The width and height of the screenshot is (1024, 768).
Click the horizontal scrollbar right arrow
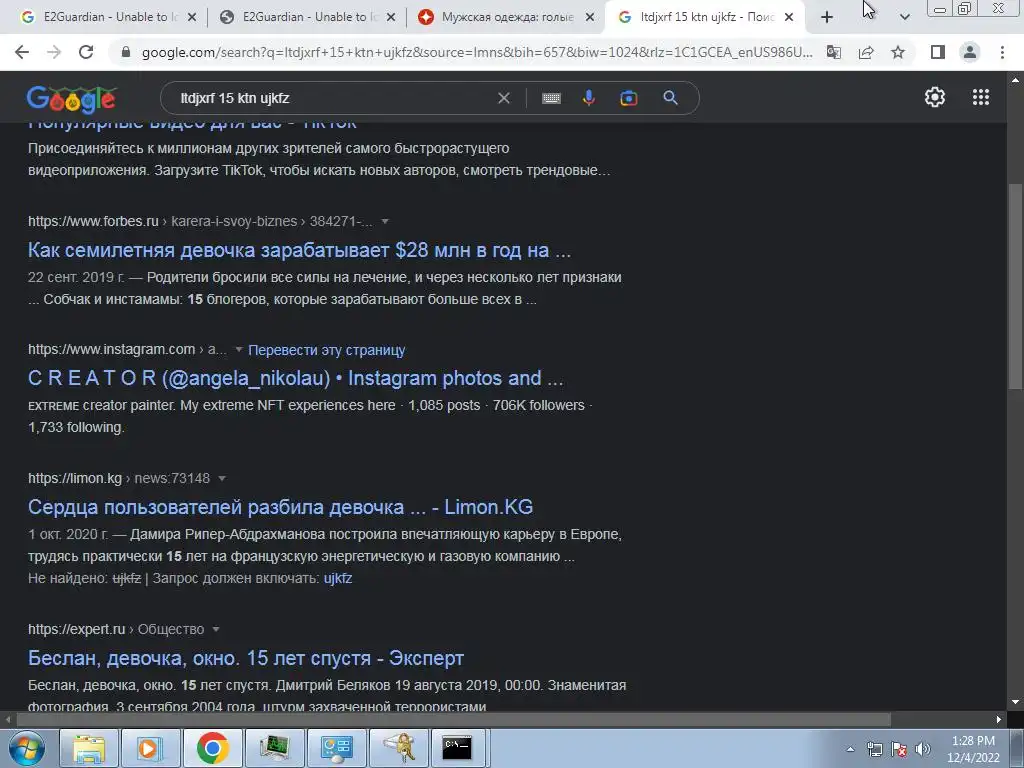[x=999, y=719]
